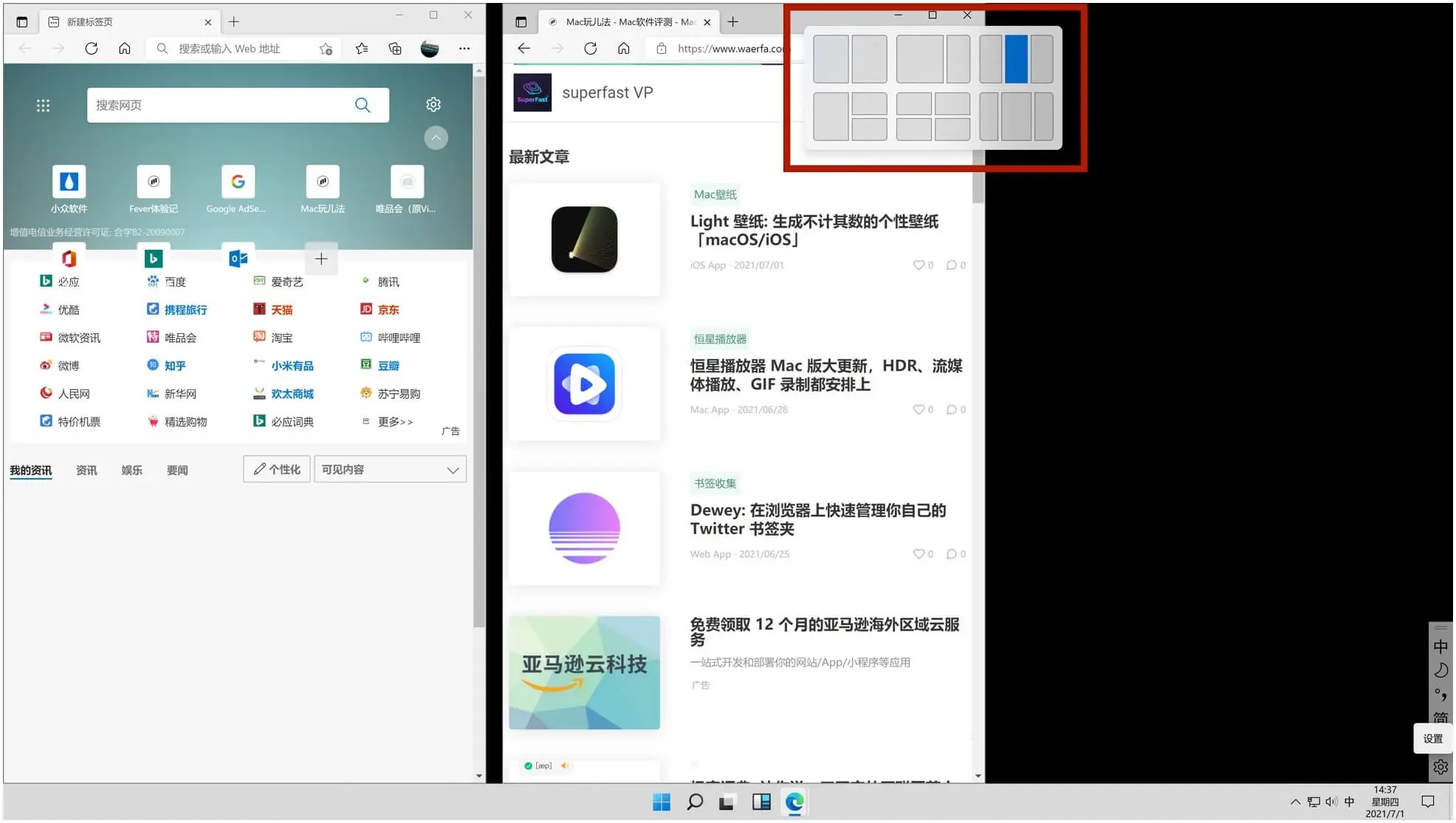Click Microsoft Edge icon on taskbar
1456x823 pixels.
click(x=794, y=802)
